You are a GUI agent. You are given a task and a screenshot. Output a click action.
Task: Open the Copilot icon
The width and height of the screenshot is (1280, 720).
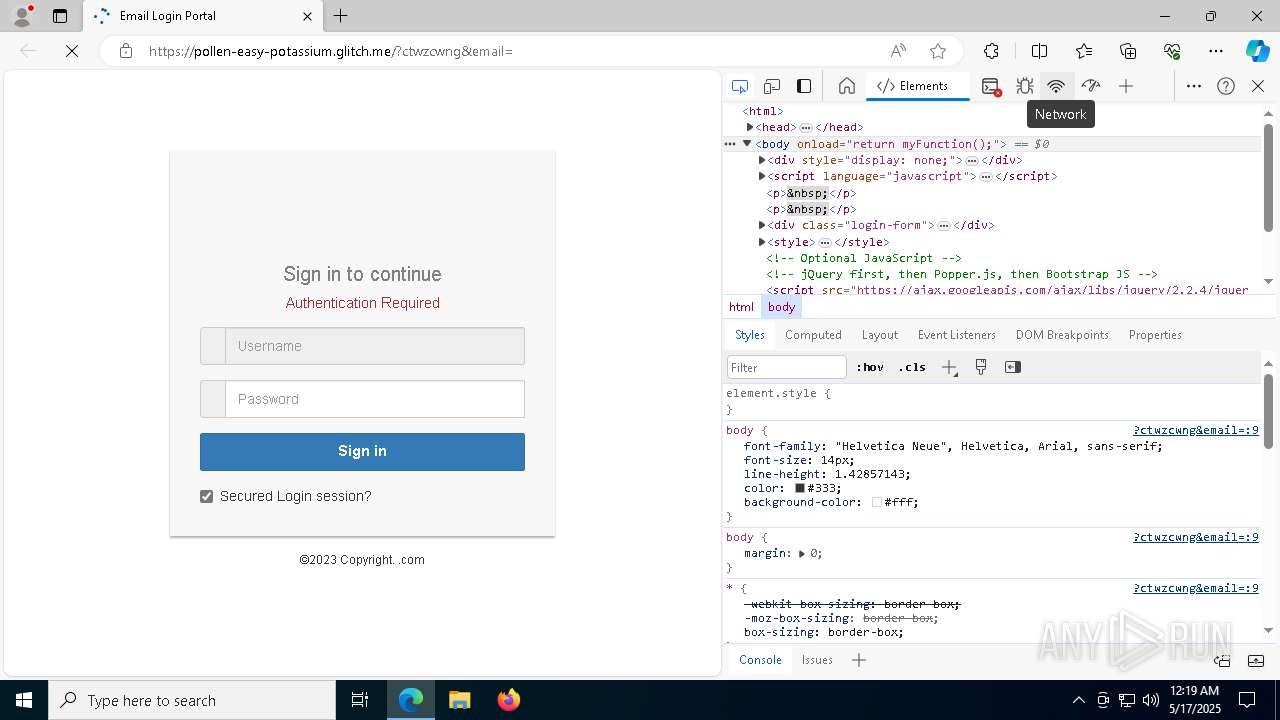tap(1257, 51)
